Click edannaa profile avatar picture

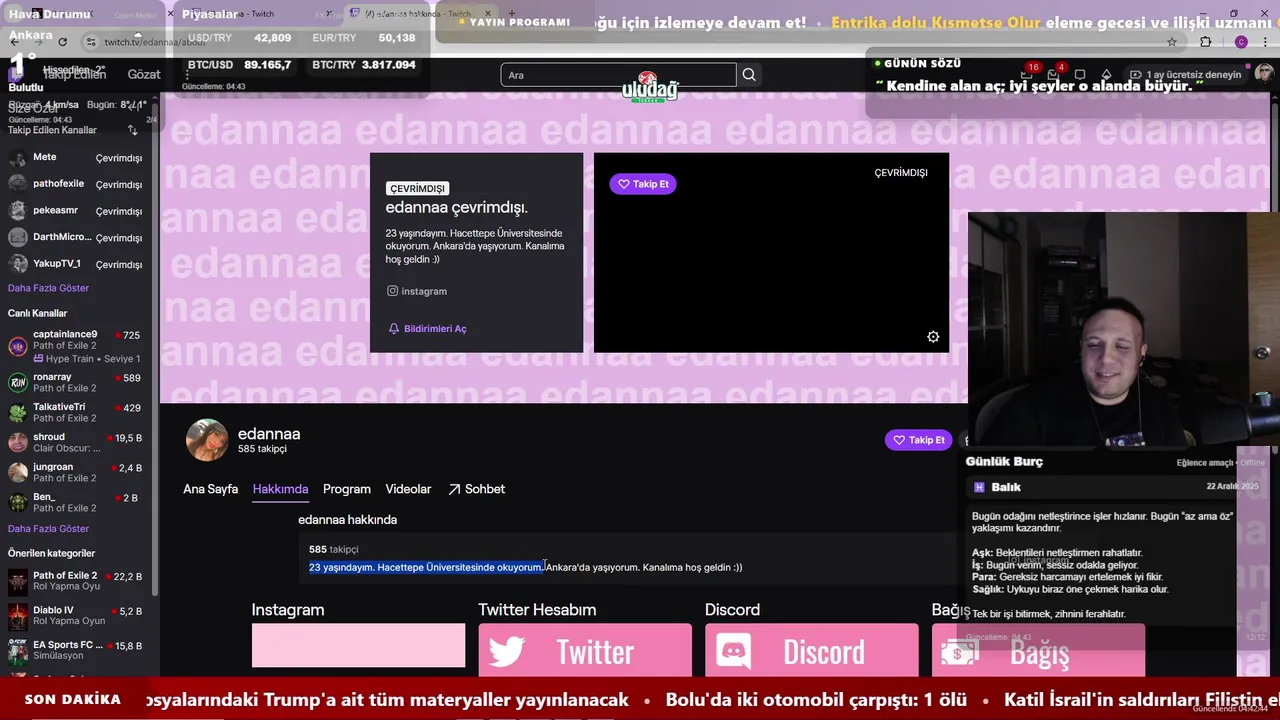point(207,440)
